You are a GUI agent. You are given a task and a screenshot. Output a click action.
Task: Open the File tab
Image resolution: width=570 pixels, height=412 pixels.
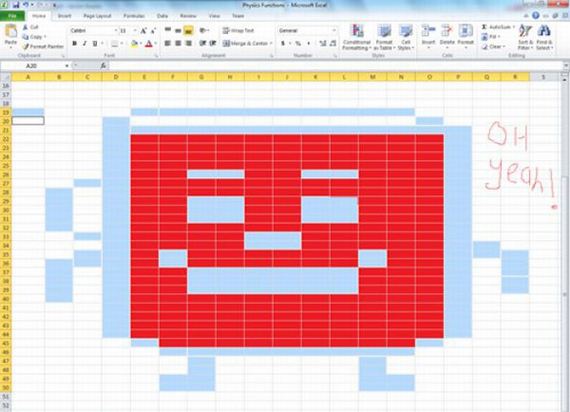(x=12, y=16)
